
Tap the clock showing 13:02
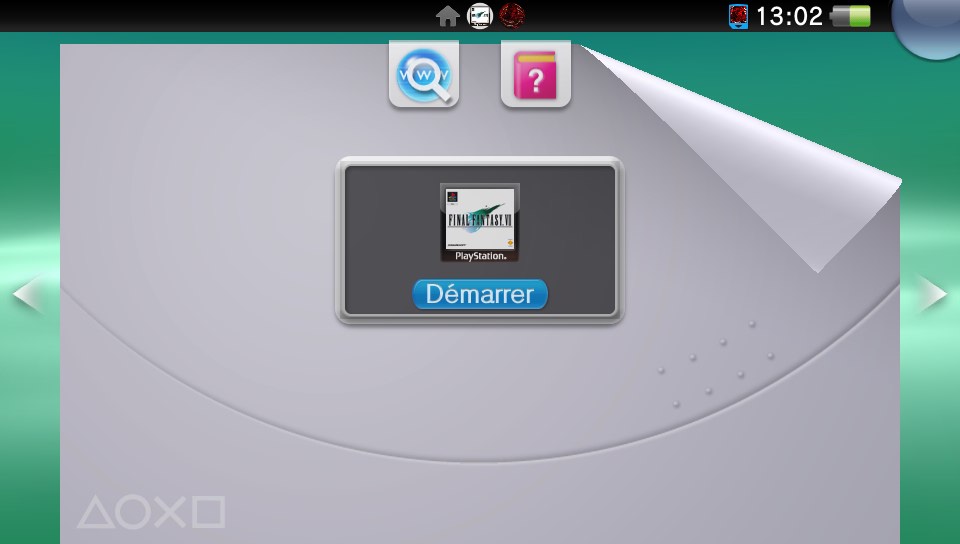click(x=789, y=17)
